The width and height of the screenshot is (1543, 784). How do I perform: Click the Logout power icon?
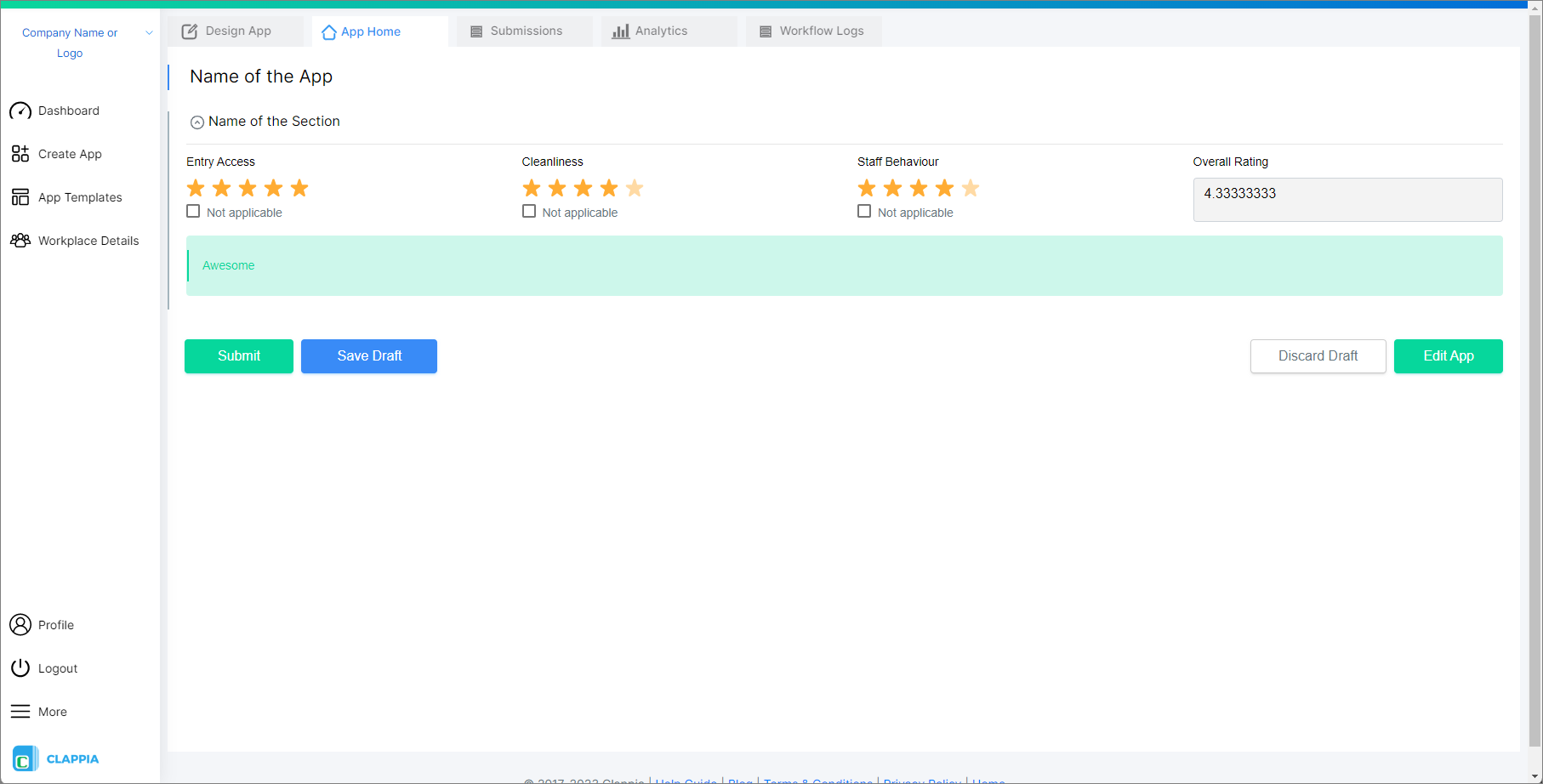point(20,668)
